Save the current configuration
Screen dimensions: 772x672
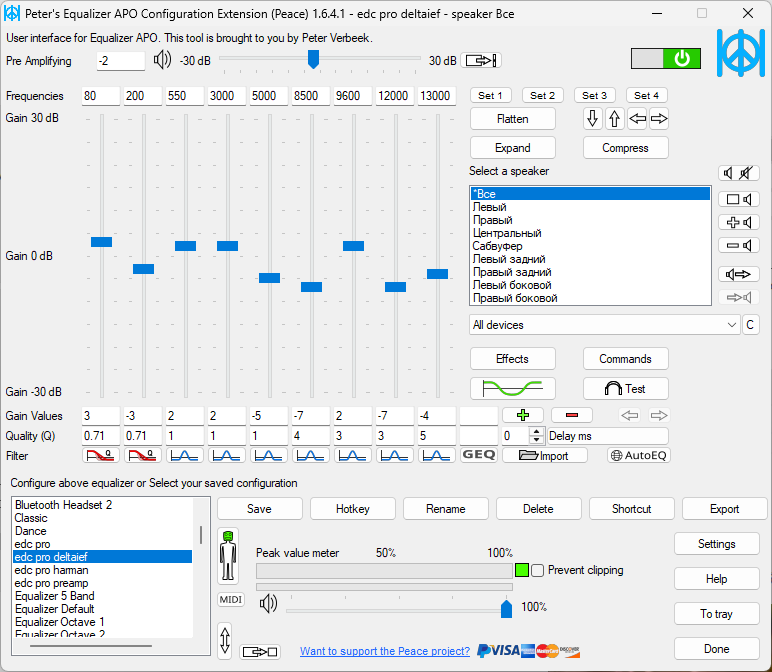coord(259,509)
